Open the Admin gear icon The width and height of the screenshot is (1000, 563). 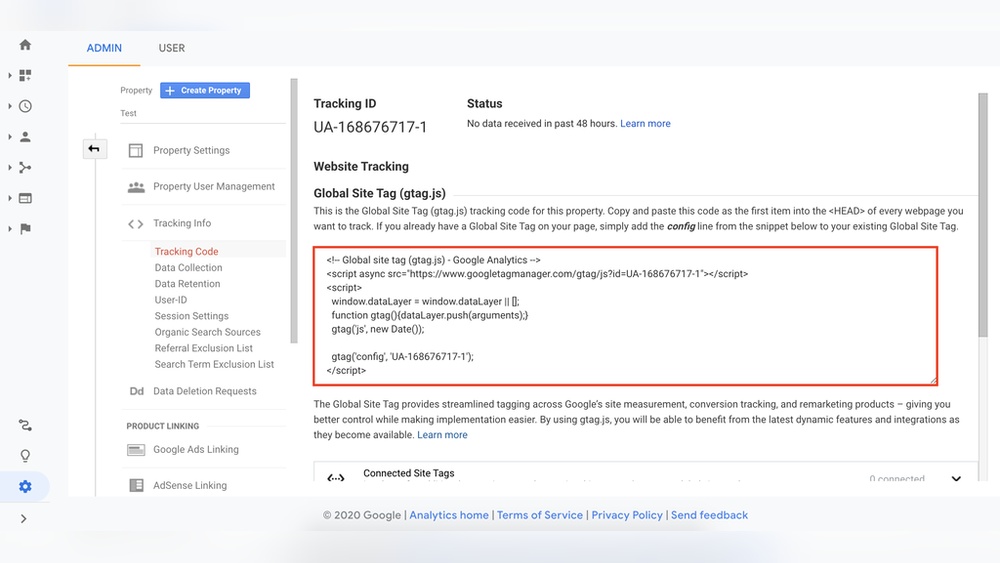point(25,486)
